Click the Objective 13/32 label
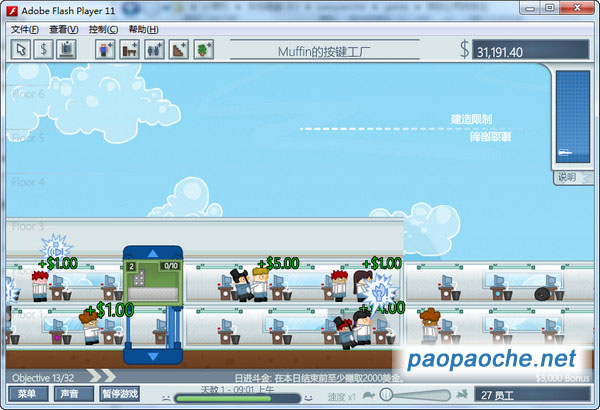Viewport: 600px width, 410px height. [x=43, y=378]
